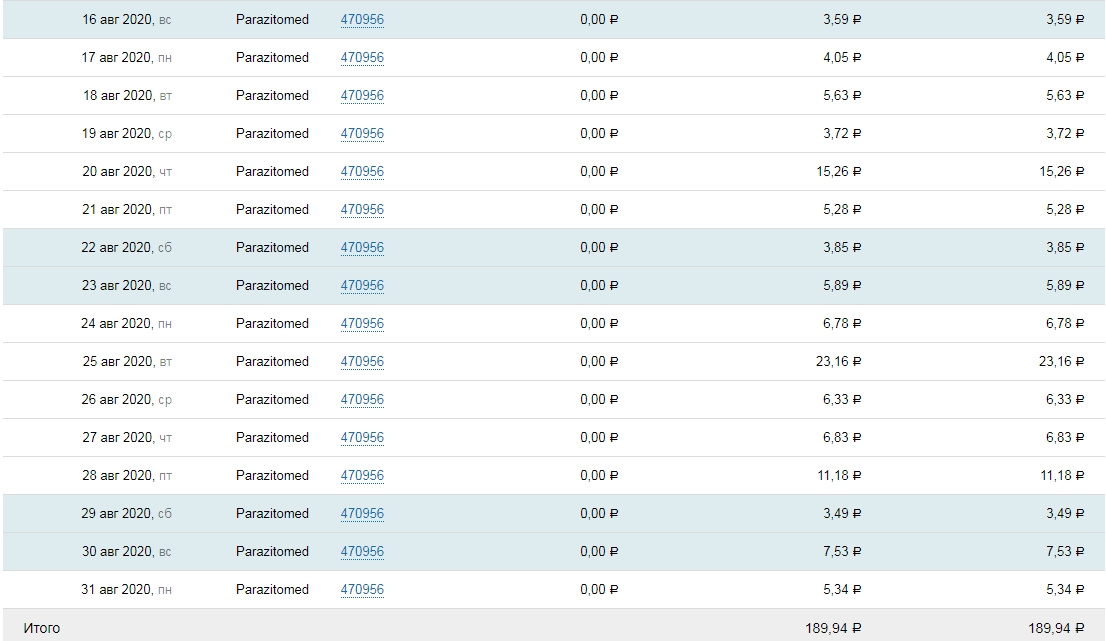
Task: Select the Итого summary row label
Action: 42,628
